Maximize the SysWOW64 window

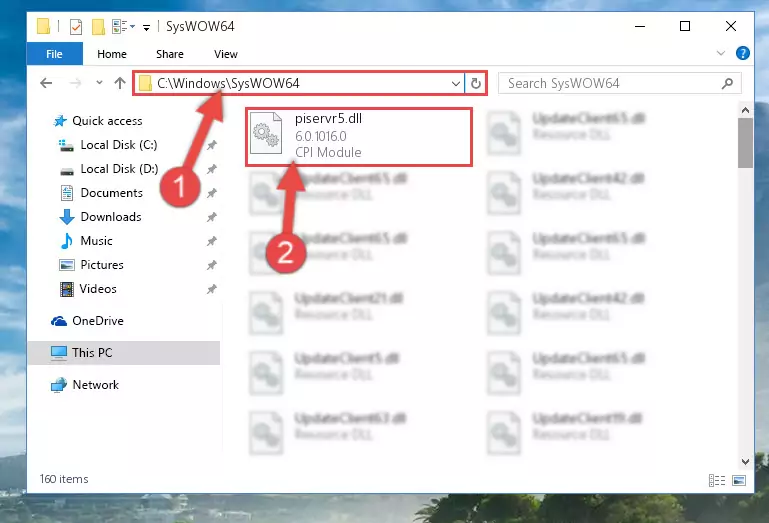(x=685, y=26)
